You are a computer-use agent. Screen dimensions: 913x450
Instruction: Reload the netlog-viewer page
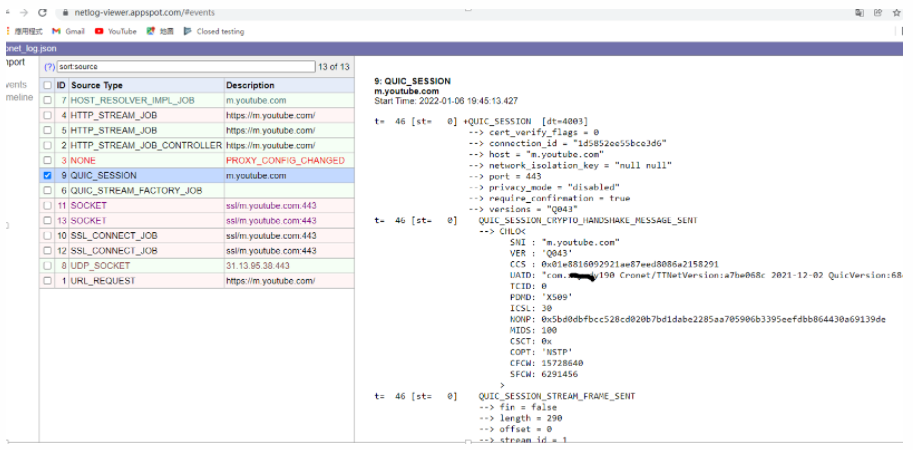pyautogui.click(x=42, y=12)
